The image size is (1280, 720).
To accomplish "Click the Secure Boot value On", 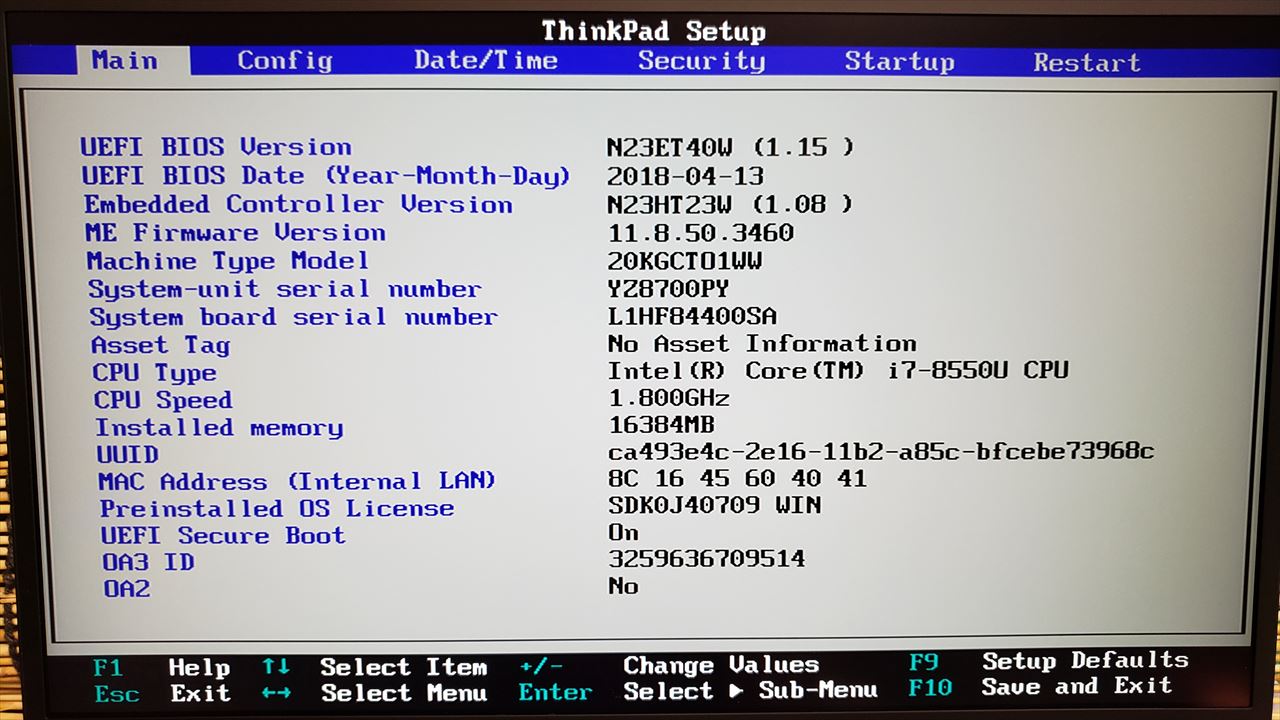I will click(x=623, y=532).
